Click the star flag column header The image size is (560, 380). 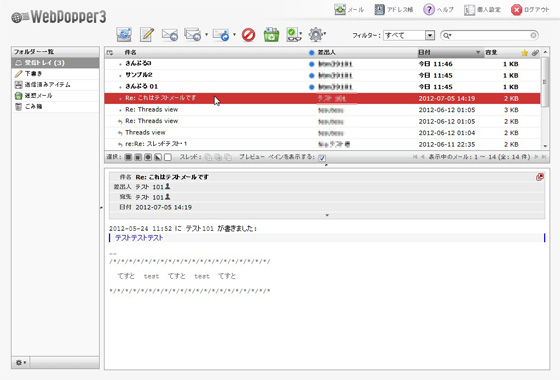coord(524,53)
